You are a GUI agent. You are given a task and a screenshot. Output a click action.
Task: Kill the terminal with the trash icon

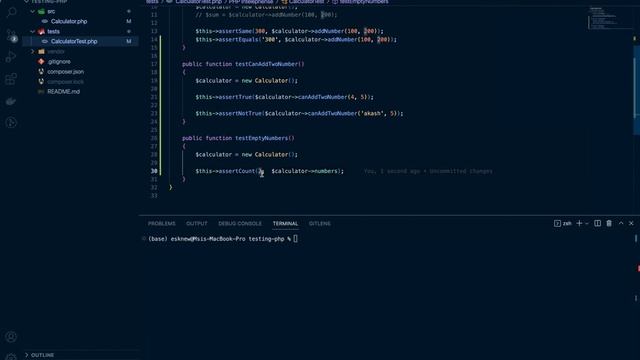click(609, 223)
